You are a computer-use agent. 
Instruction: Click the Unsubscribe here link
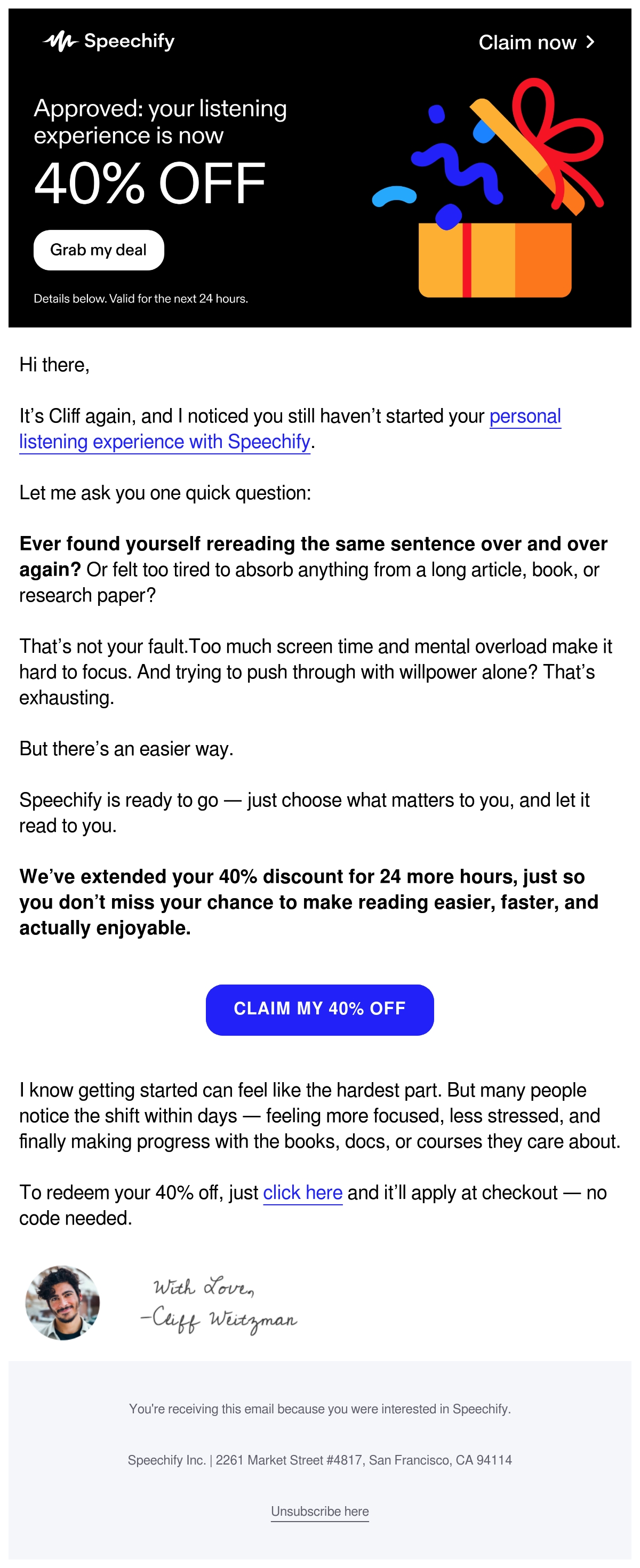[x=319, y=1511]
